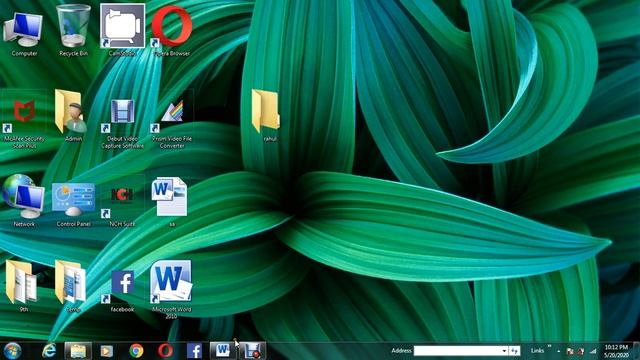
Task: Select the Word document named ss
Action: (x=170, y=202)
